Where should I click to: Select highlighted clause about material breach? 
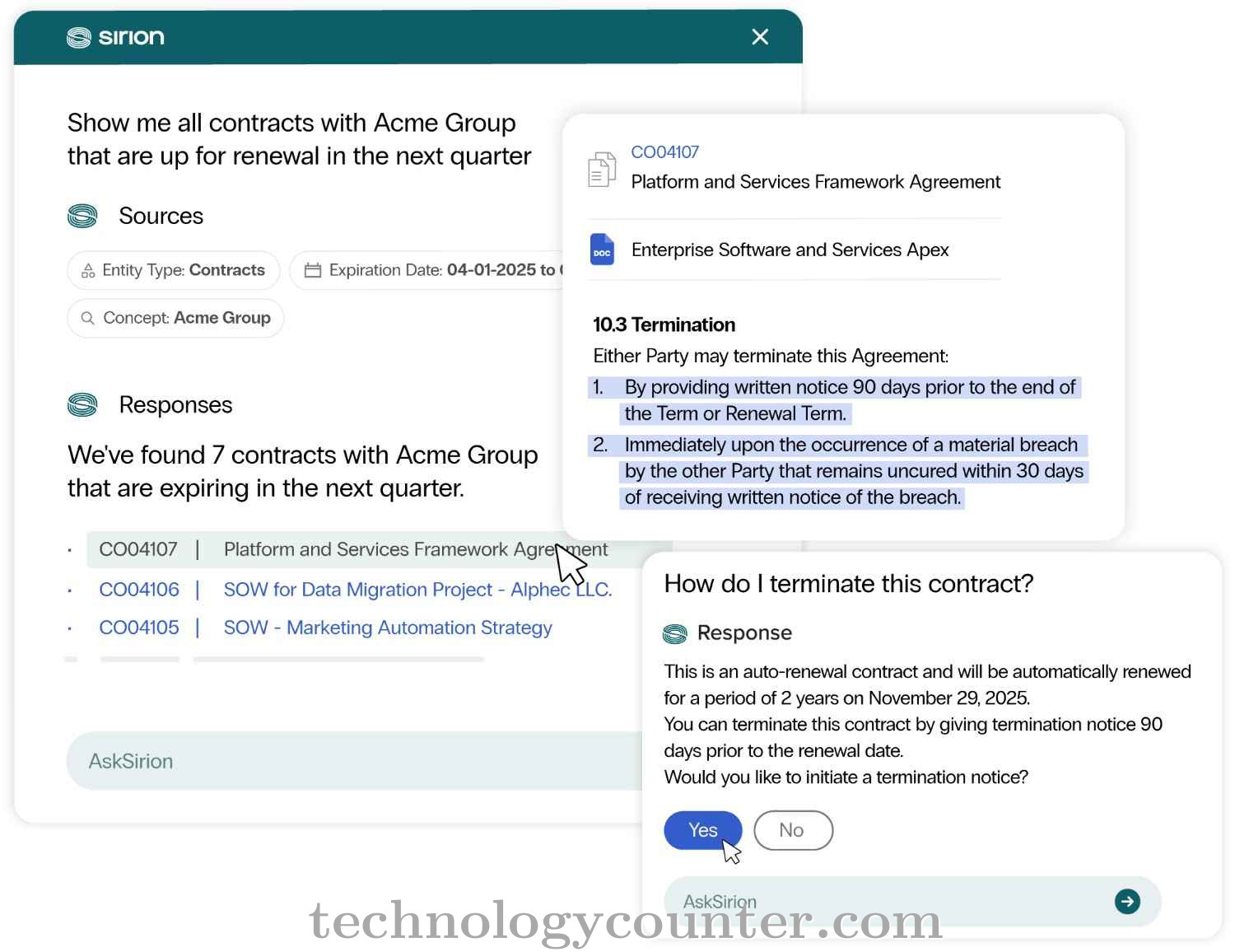coord(838,471)
